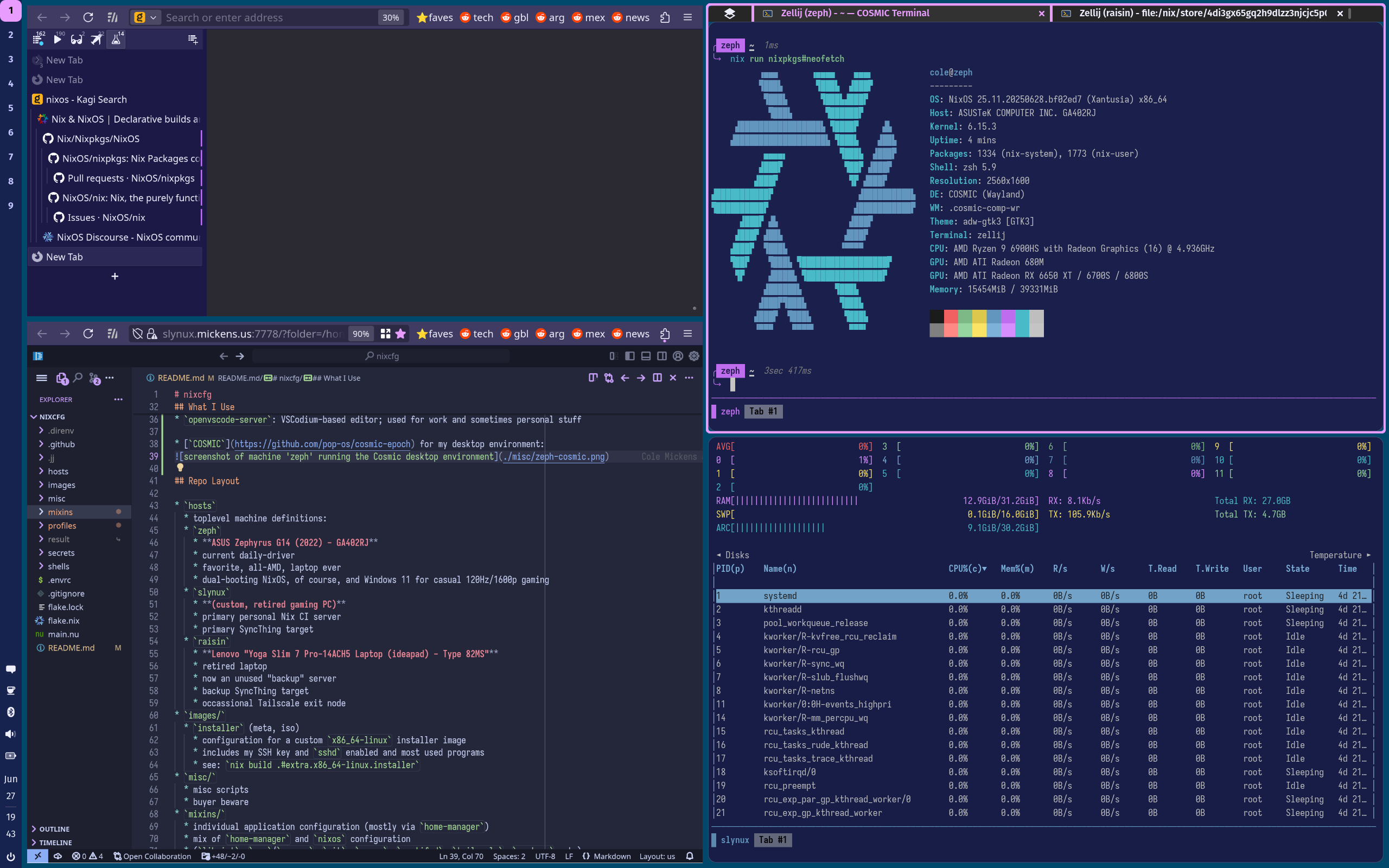The image size is (1389, 868).
Task: Open the Settings gear in the code editor
Action: point(694,356)
